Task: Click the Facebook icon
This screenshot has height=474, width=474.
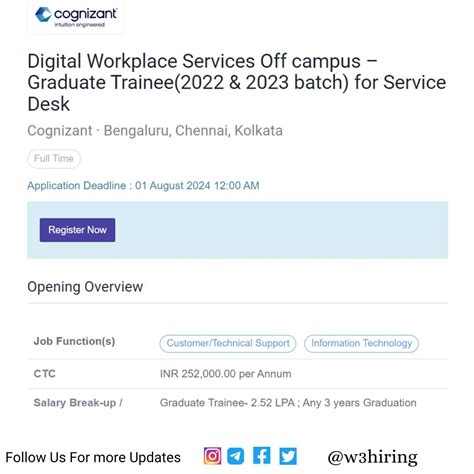Action: pos(262,455)
